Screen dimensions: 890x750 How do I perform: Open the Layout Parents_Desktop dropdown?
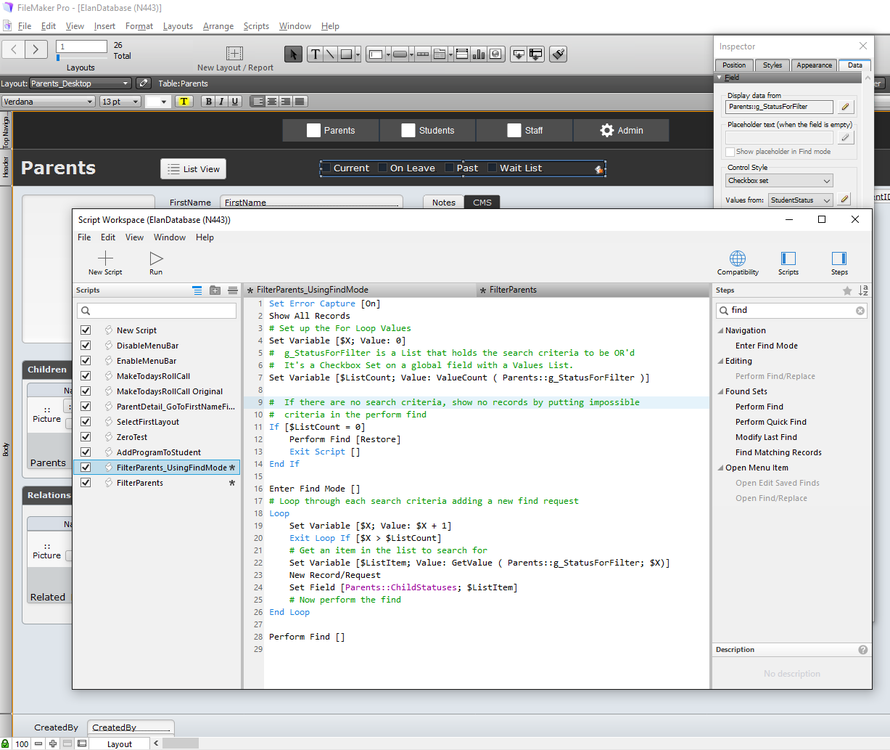80,83
